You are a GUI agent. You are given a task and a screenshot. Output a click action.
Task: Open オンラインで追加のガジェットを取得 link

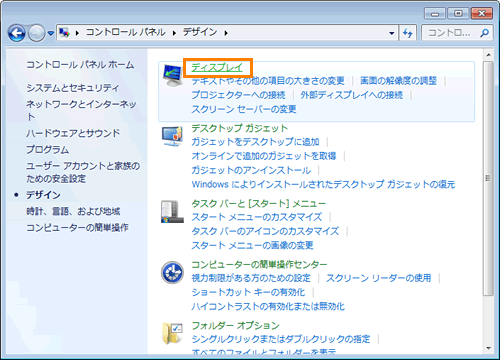point(264,156)
